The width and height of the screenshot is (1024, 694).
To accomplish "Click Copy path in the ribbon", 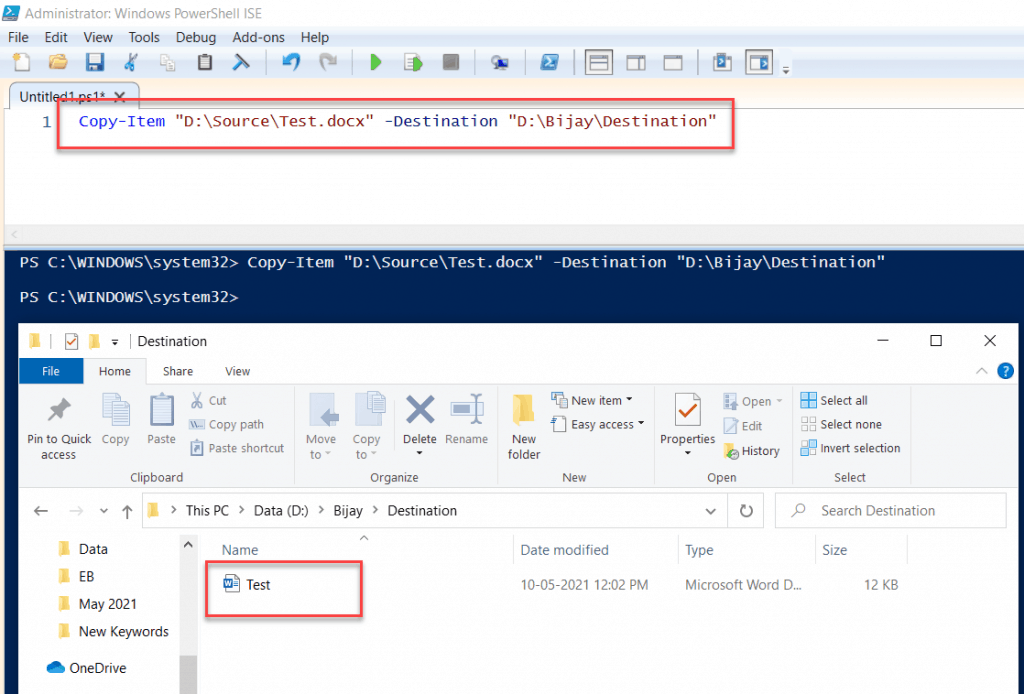I will (227, 424).
